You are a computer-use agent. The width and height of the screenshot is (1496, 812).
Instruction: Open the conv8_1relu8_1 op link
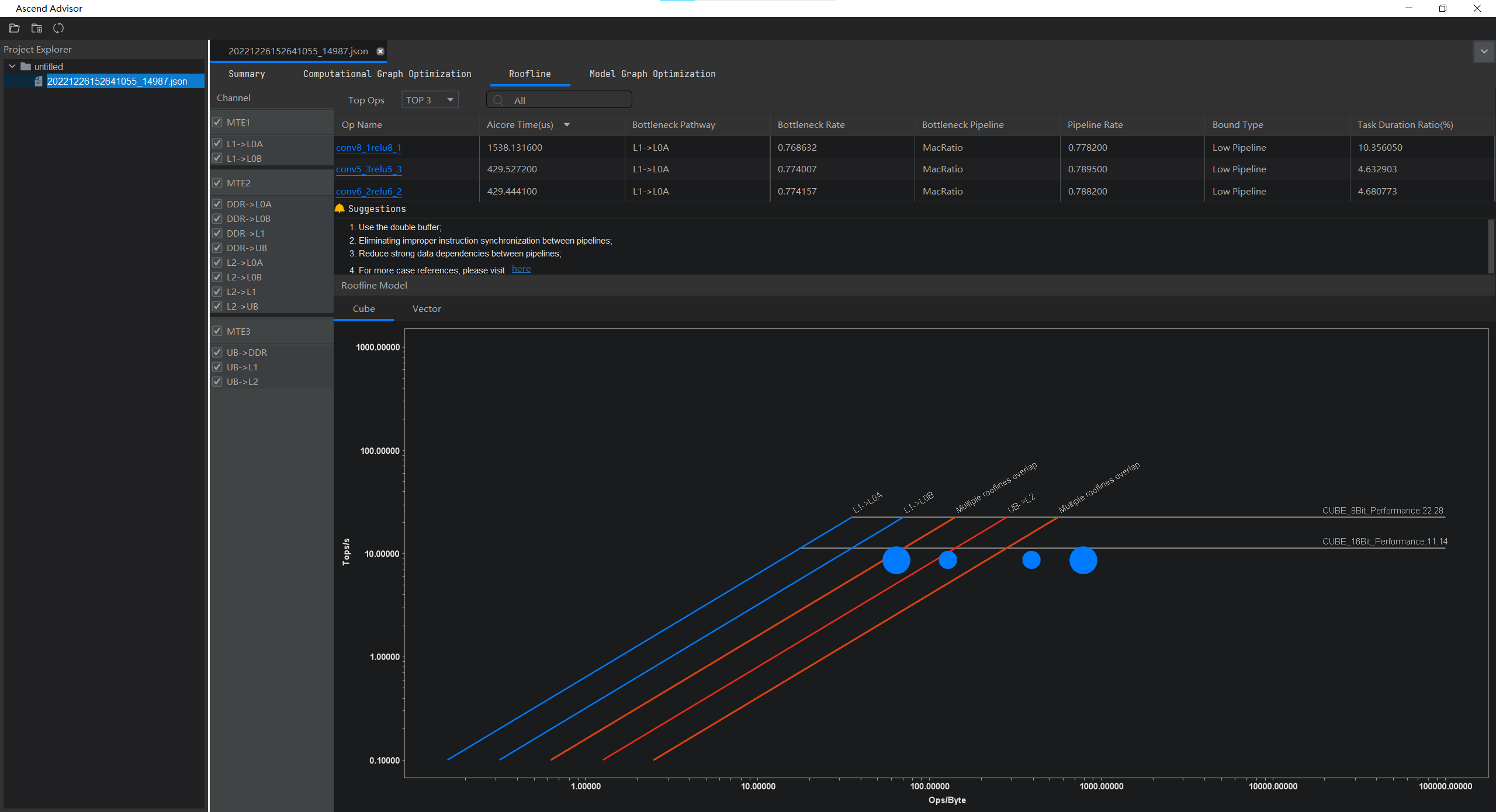tap(369, 148)
